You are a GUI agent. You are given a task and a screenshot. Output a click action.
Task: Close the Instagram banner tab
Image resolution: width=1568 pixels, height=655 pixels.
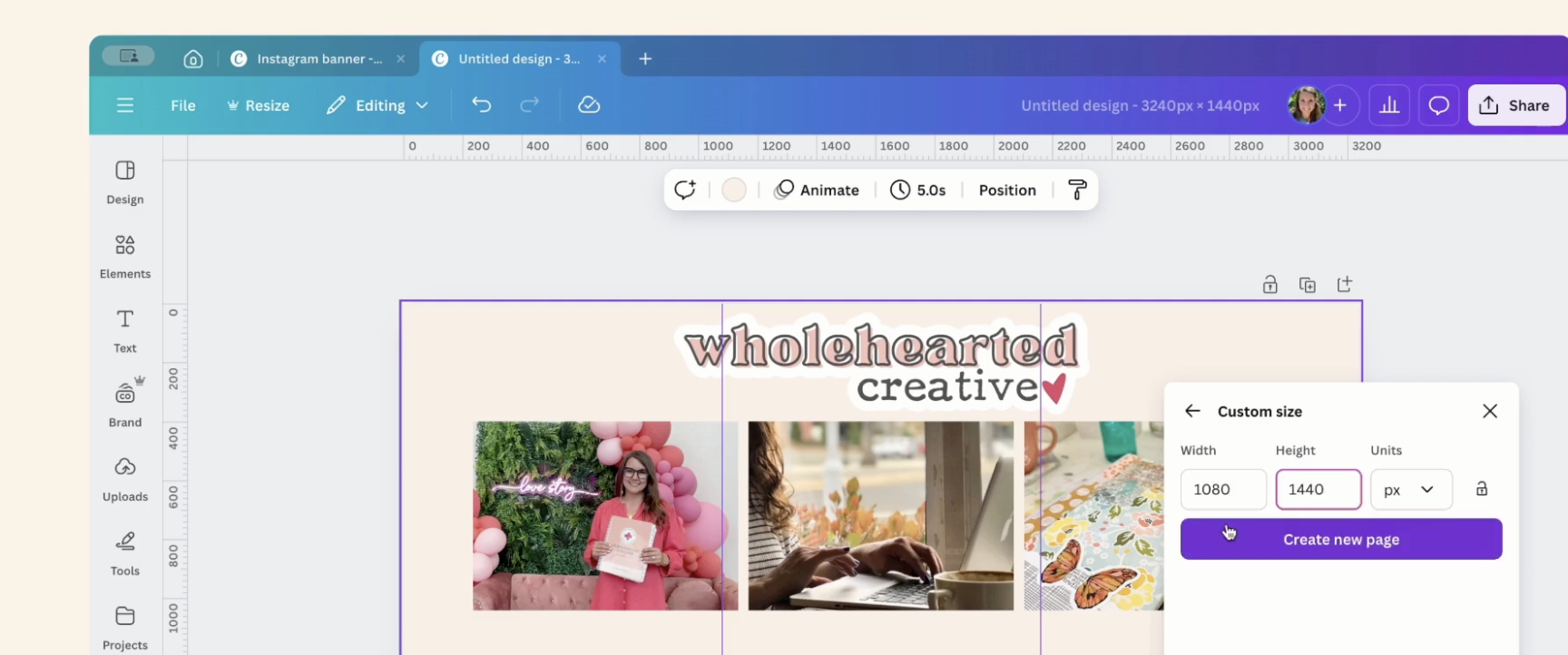(400, 59)
